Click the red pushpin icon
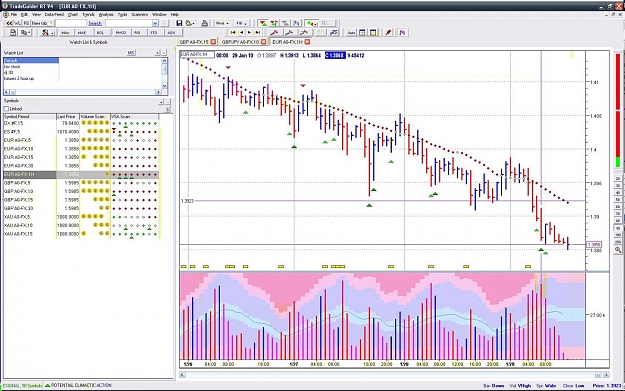This screenshot has width=625, height=391. coord(388,33)
